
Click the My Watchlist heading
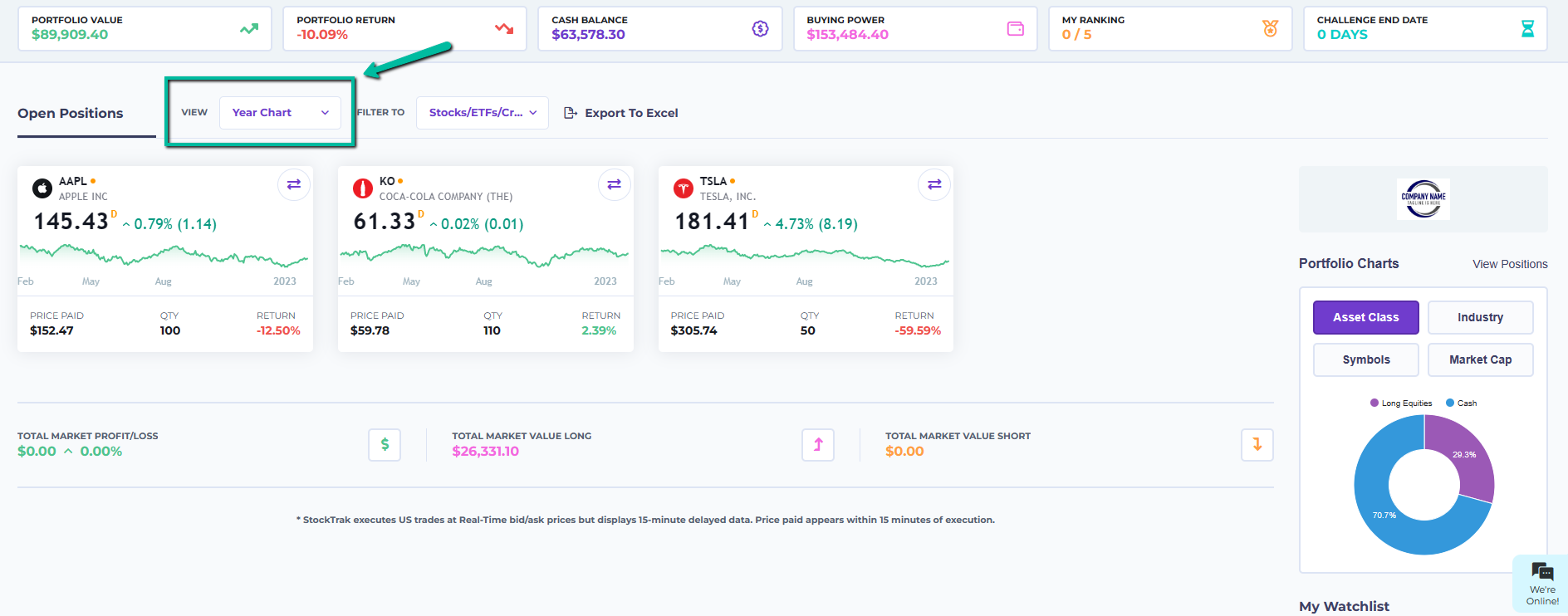pyautogui.click(x=1344, y=606)
